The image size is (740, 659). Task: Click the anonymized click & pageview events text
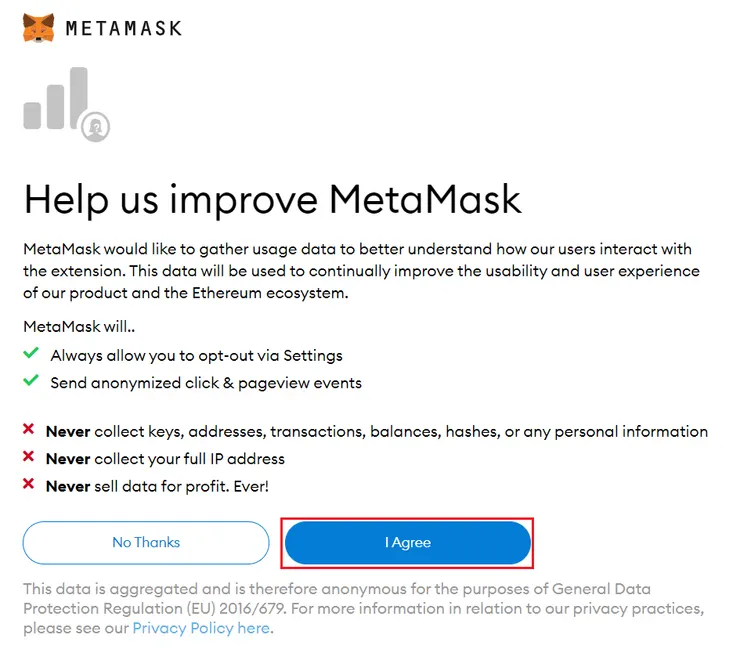coord(206,382)
